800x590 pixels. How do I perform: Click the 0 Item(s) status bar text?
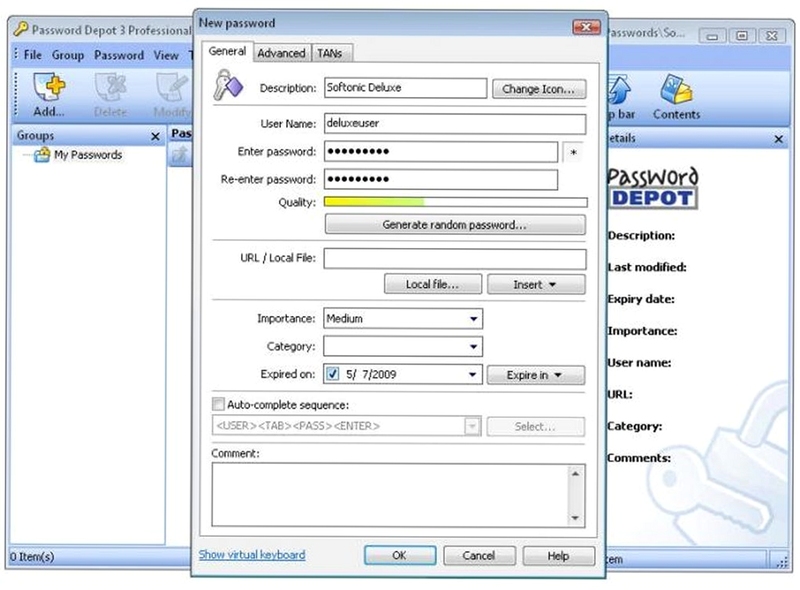[32, 556]
